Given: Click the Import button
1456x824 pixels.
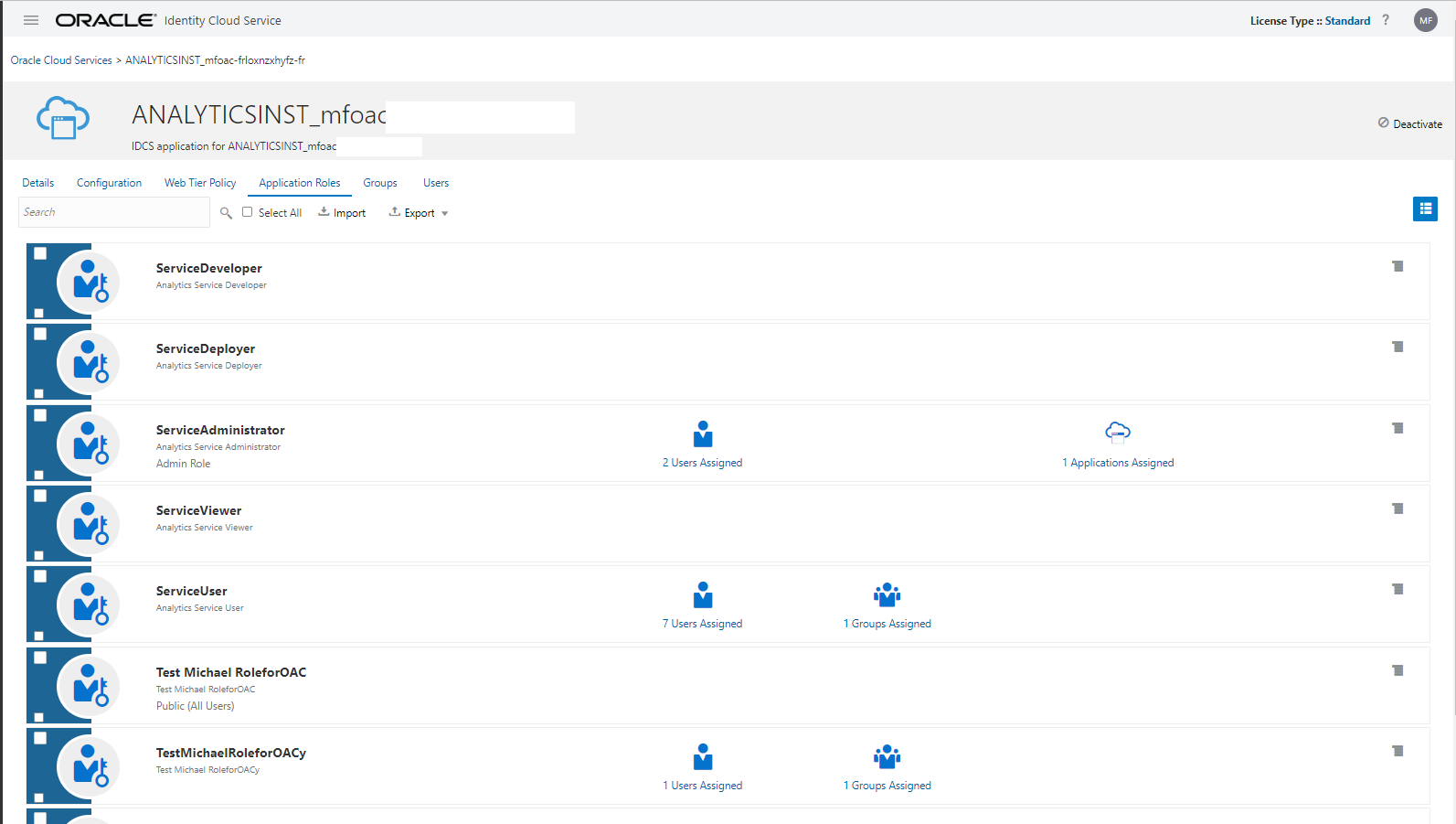Looking at the screenshot, I should pos(342,212).
